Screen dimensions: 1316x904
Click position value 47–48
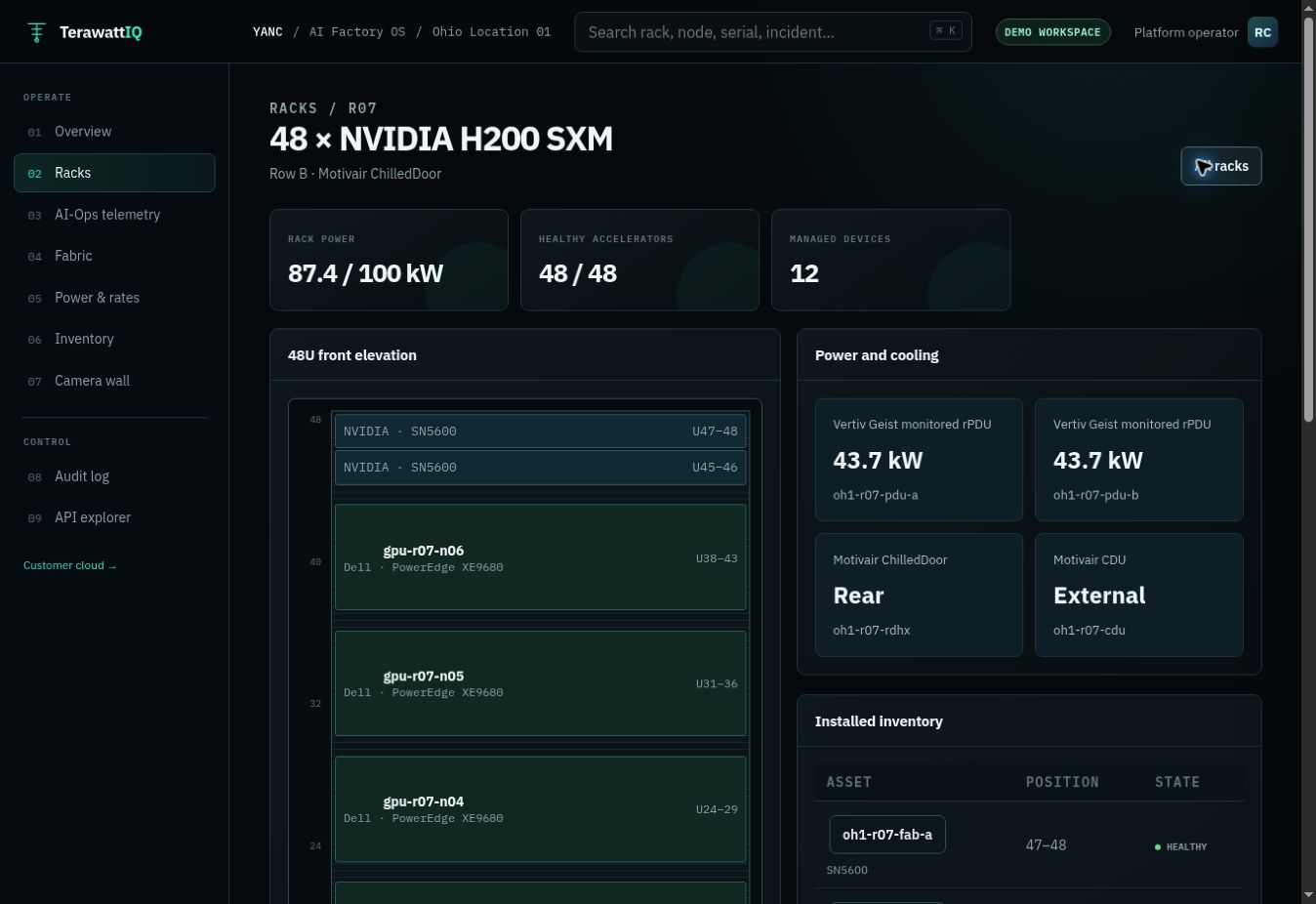(1046, 845)
